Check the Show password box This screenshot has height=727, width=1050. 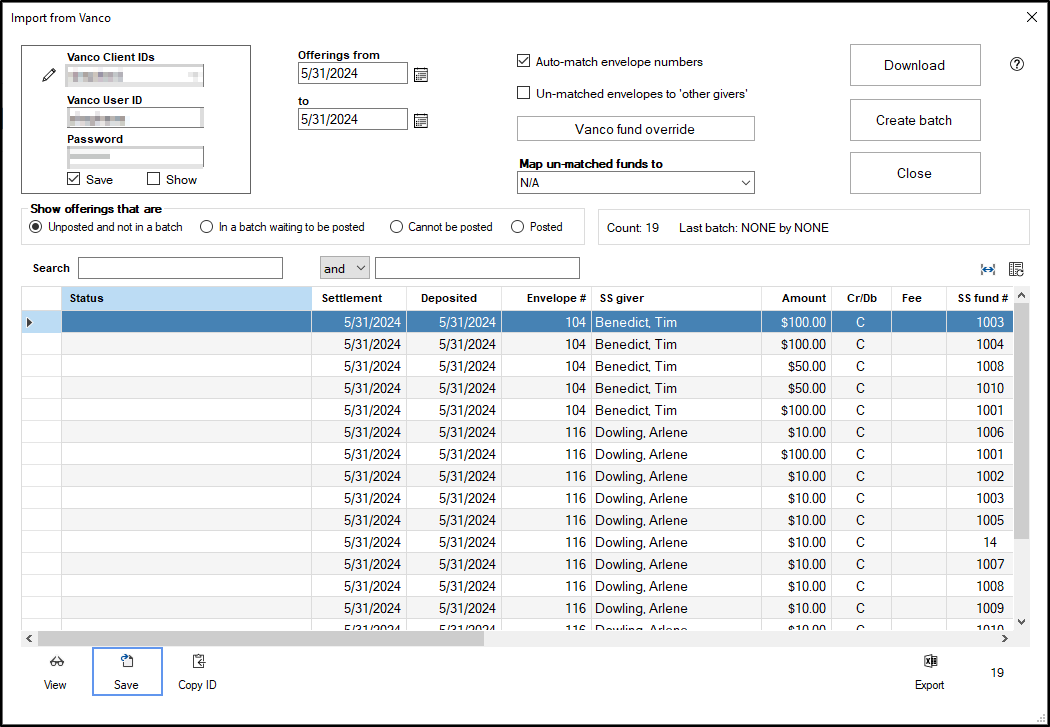pos(154,179)
